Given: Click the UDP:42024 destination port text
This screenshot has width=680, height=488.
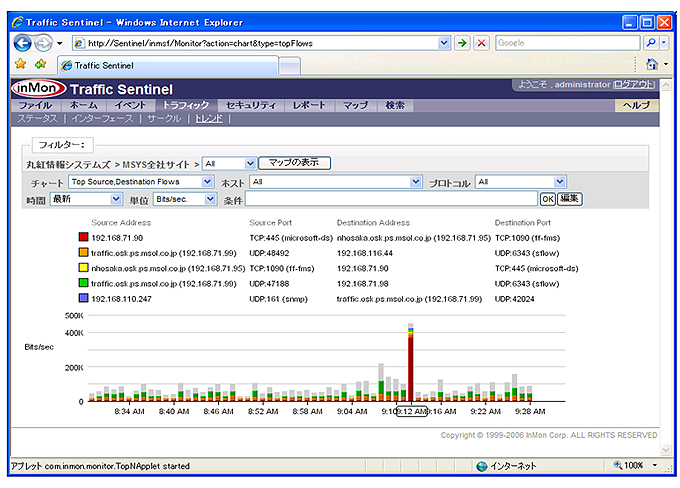Looking at the screenshot, I should [514, 299].
